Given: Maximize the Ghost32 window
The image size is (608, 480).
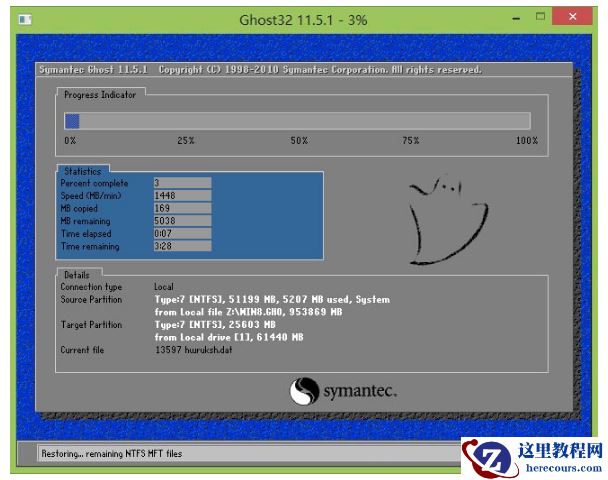Looking at the screenshot, I should tap(541, 17).
